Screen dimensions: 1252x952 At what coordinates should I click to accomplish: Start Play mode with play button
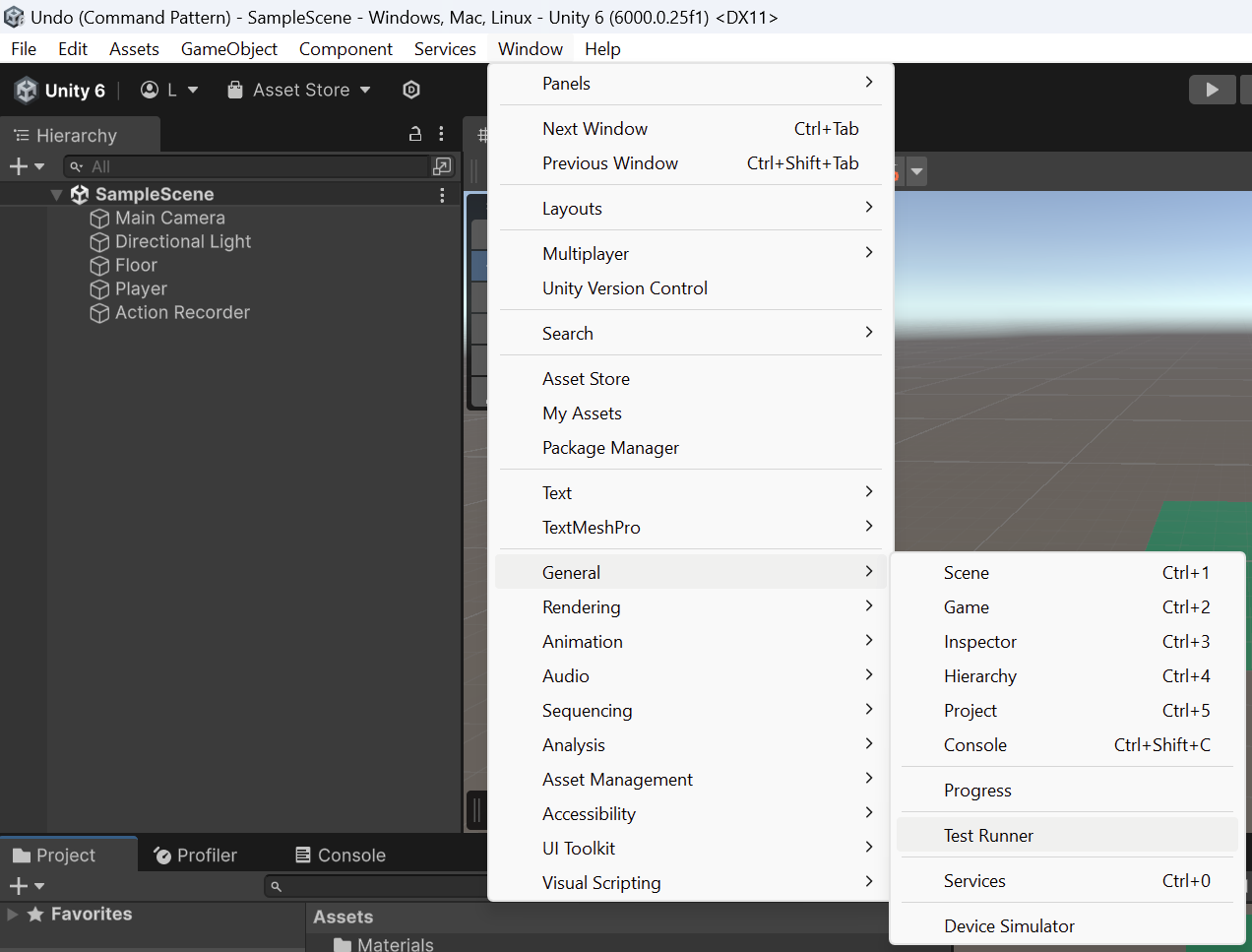[x=1212, y=90]
